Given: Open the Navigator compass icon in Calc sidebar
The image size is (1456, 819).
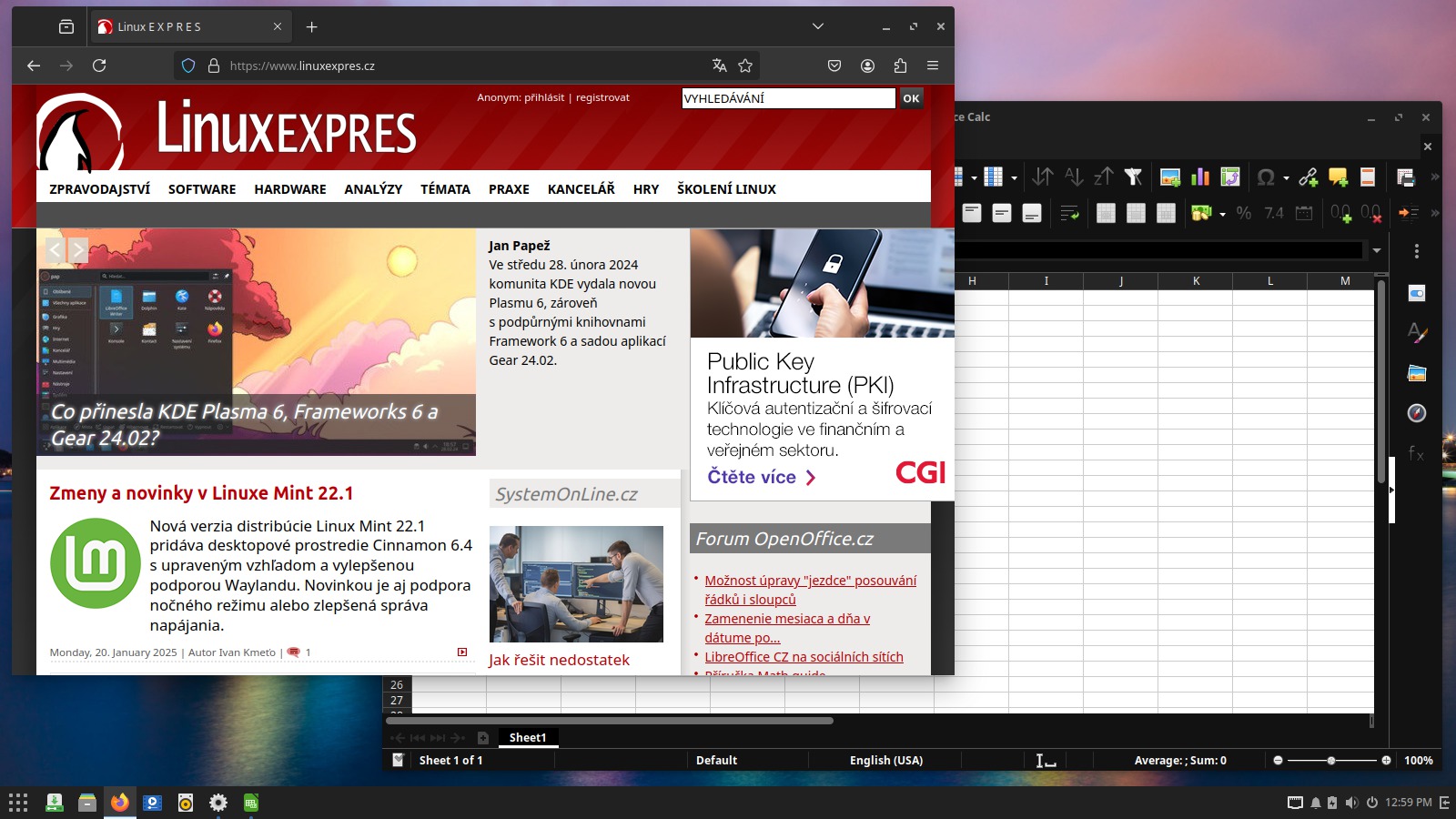Looking at the screenshot, I should click(x=1417, y=413).
